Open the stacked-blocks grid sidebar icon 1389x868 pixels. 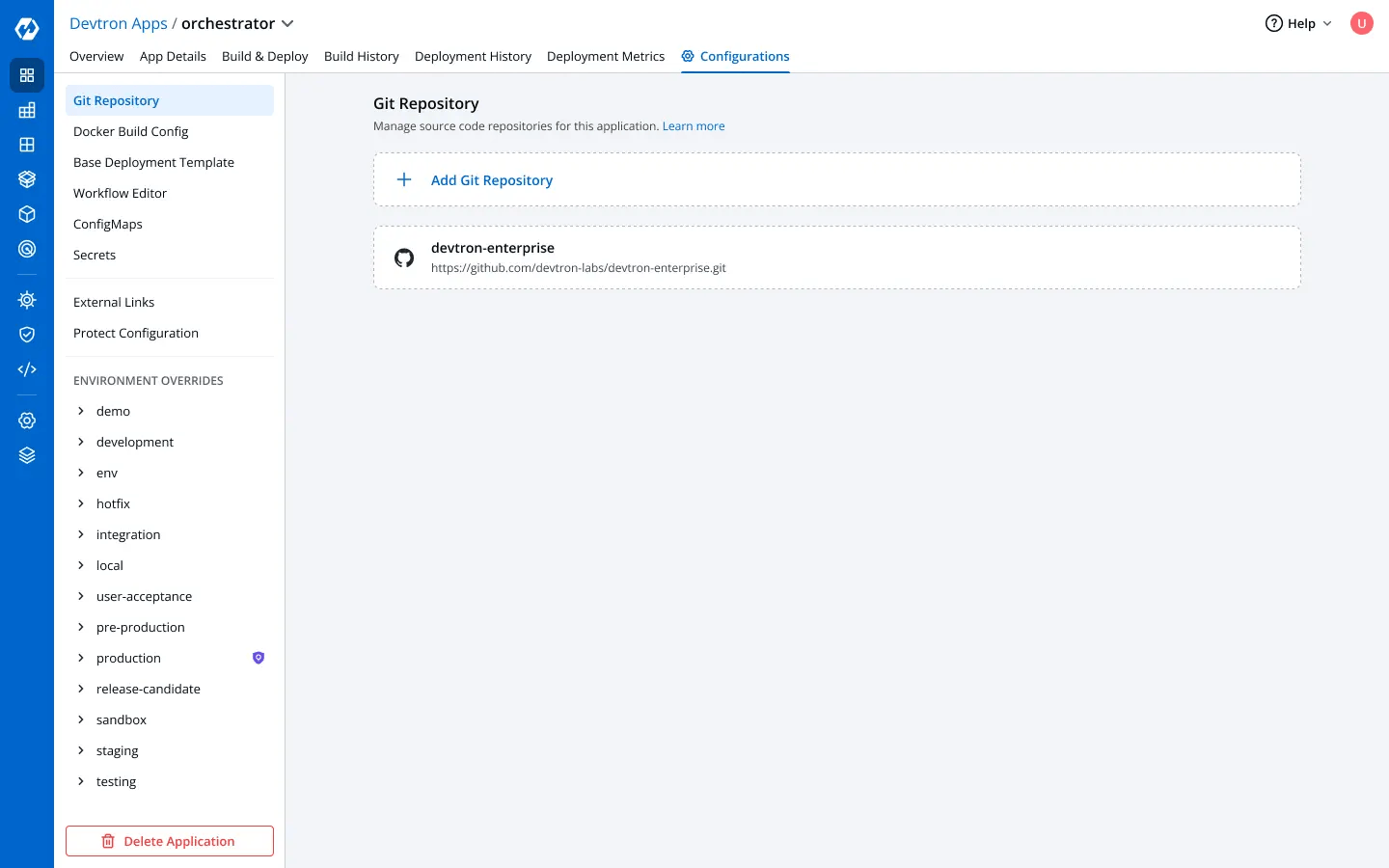point(27,110)
